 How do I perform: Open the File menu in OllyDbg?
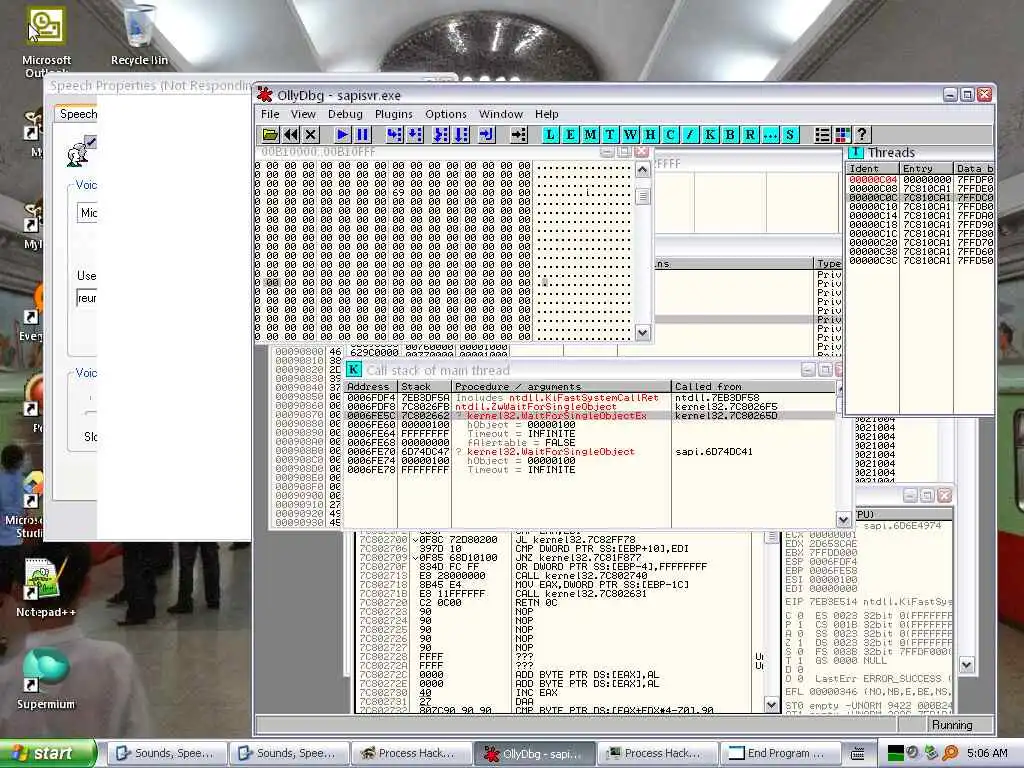point(270,114)
